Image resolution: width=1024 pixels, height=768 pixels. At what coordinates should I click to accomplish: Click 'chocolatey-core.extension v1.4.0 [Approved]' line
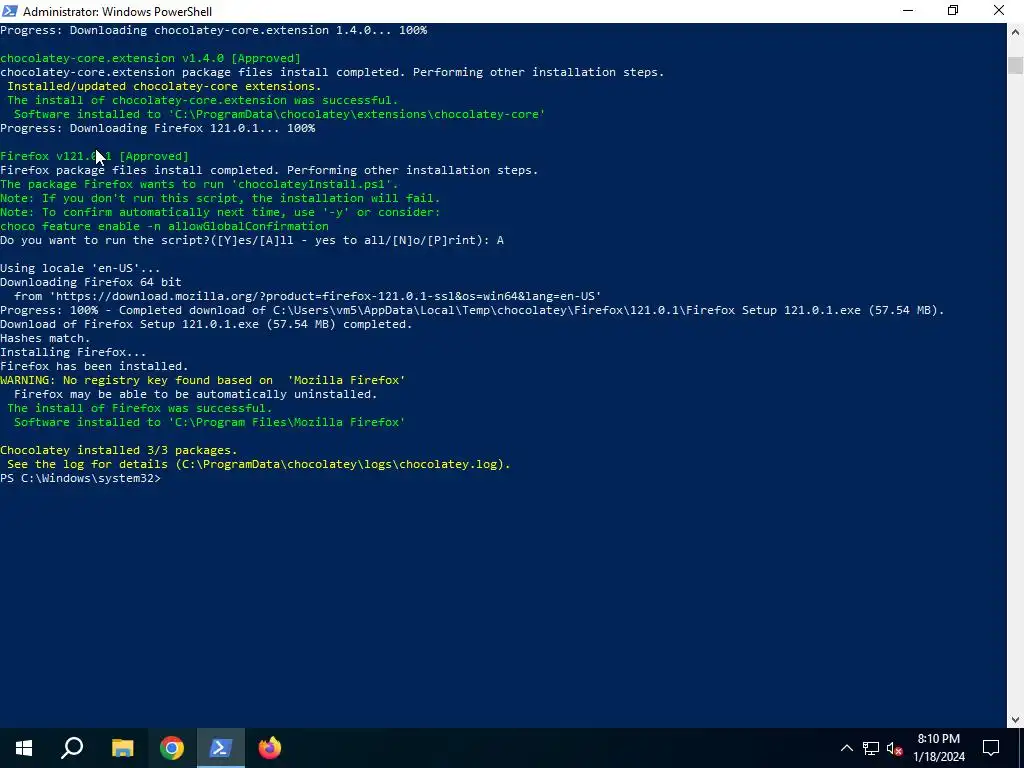click(150, 58)
